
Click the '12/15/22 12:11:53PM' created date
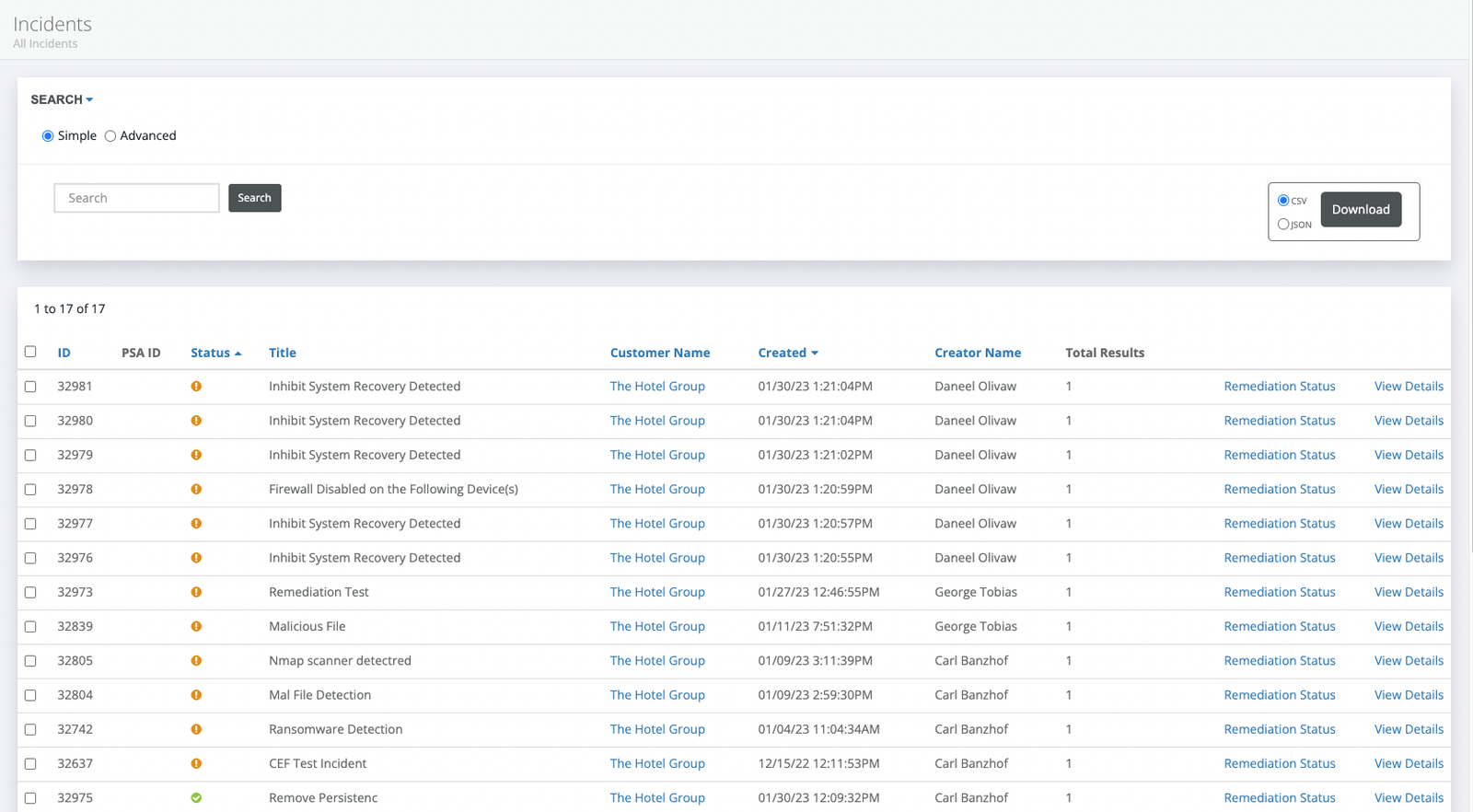[819, 763]
